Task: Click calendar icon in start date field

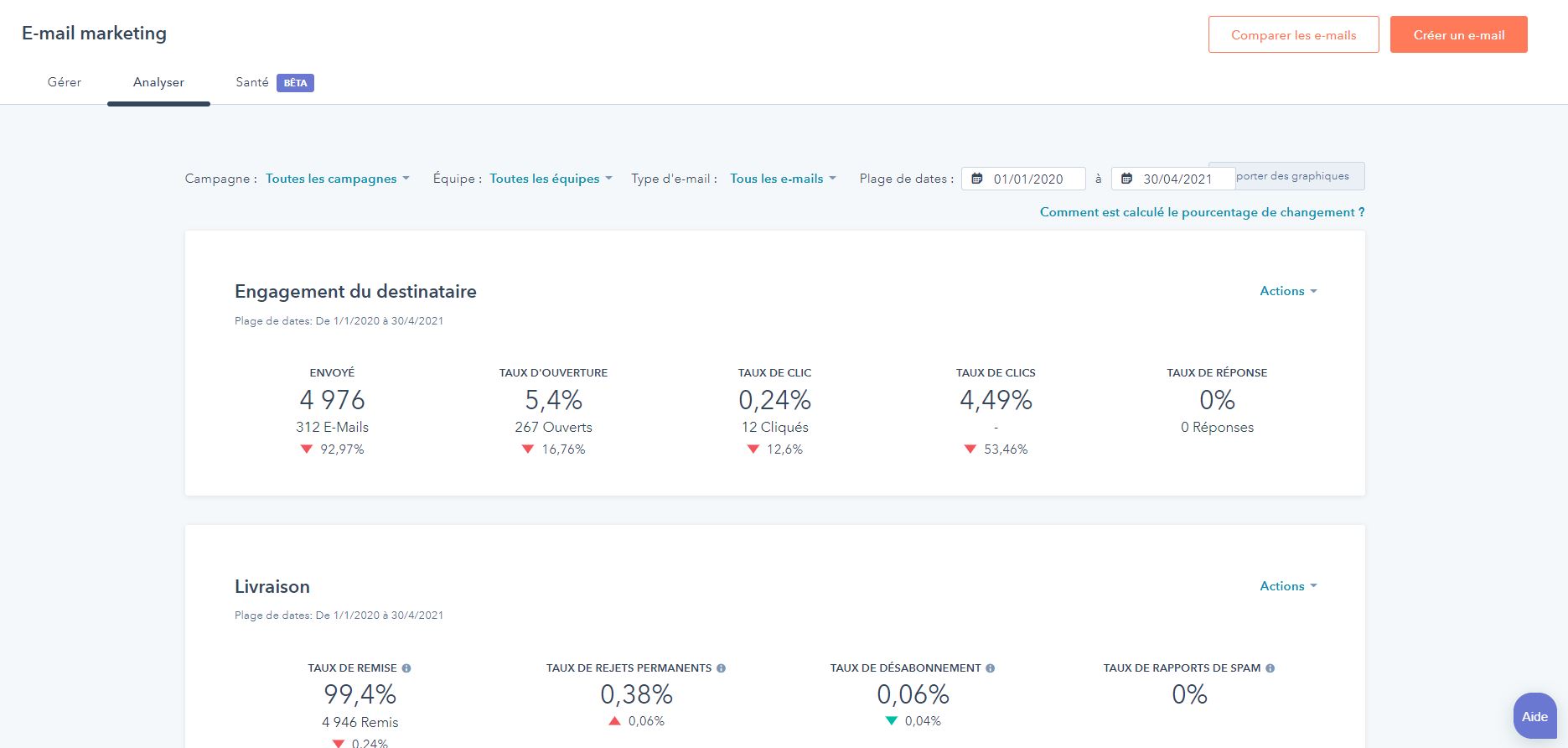Action: tap(977, 179)
